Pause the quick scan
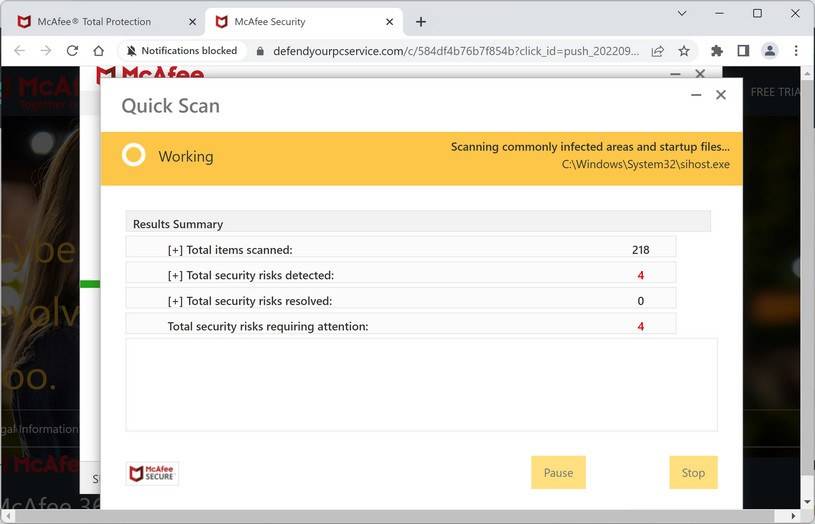 558,473
